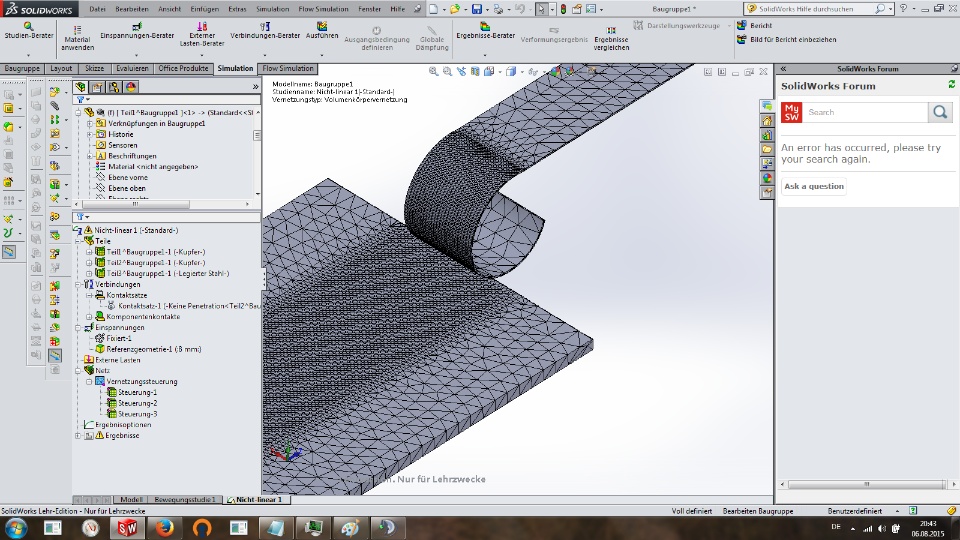Select Referenzgeometrie-1 (3 mm)
Viewport: 960px width, 540px height.
coord(148,349)
